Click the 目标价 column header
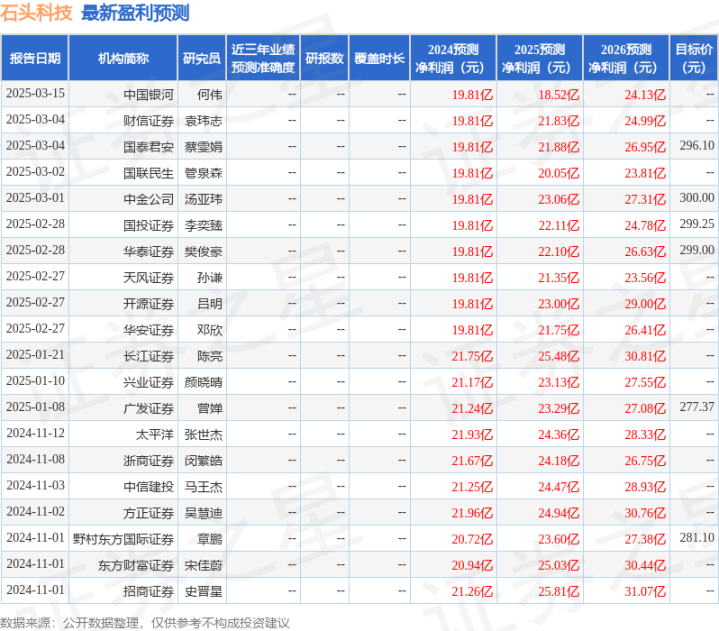 (694, 58)
